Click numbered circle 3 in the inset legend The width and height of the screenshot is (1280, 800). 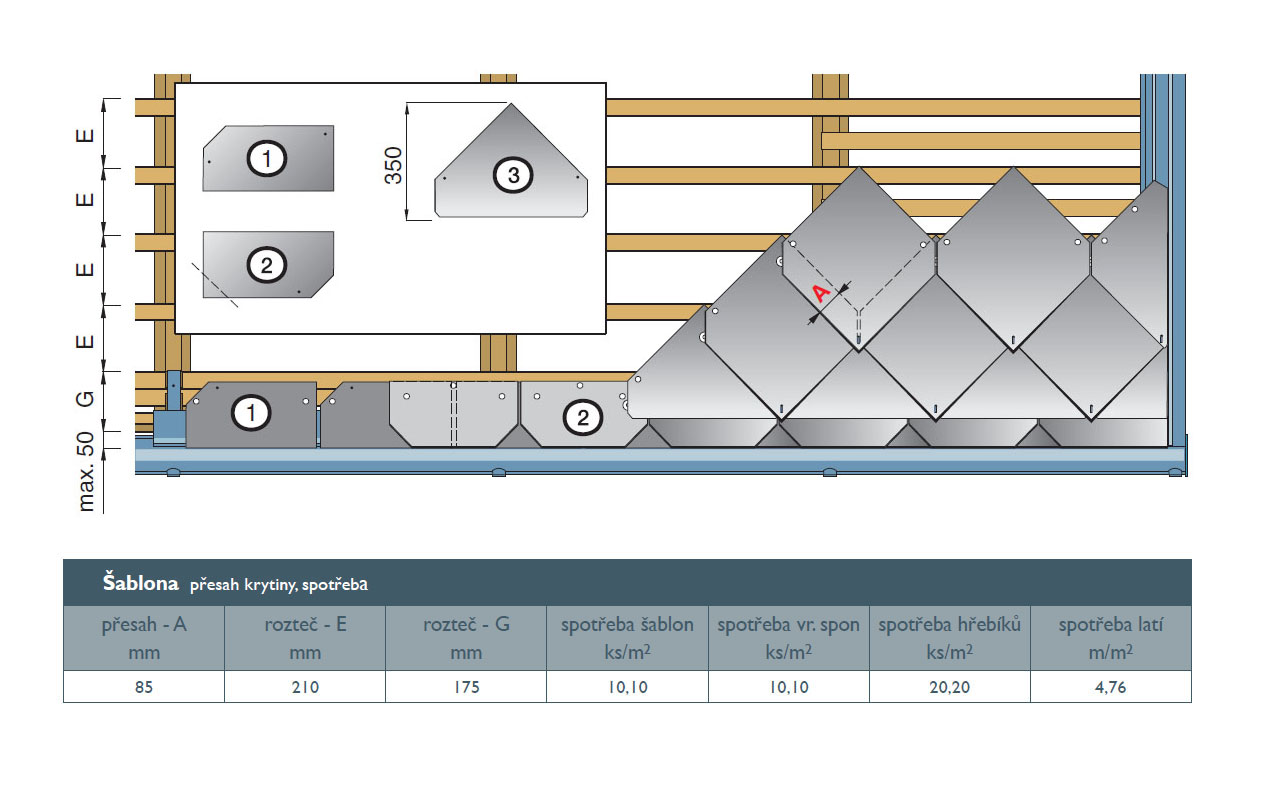click(513, 176)
